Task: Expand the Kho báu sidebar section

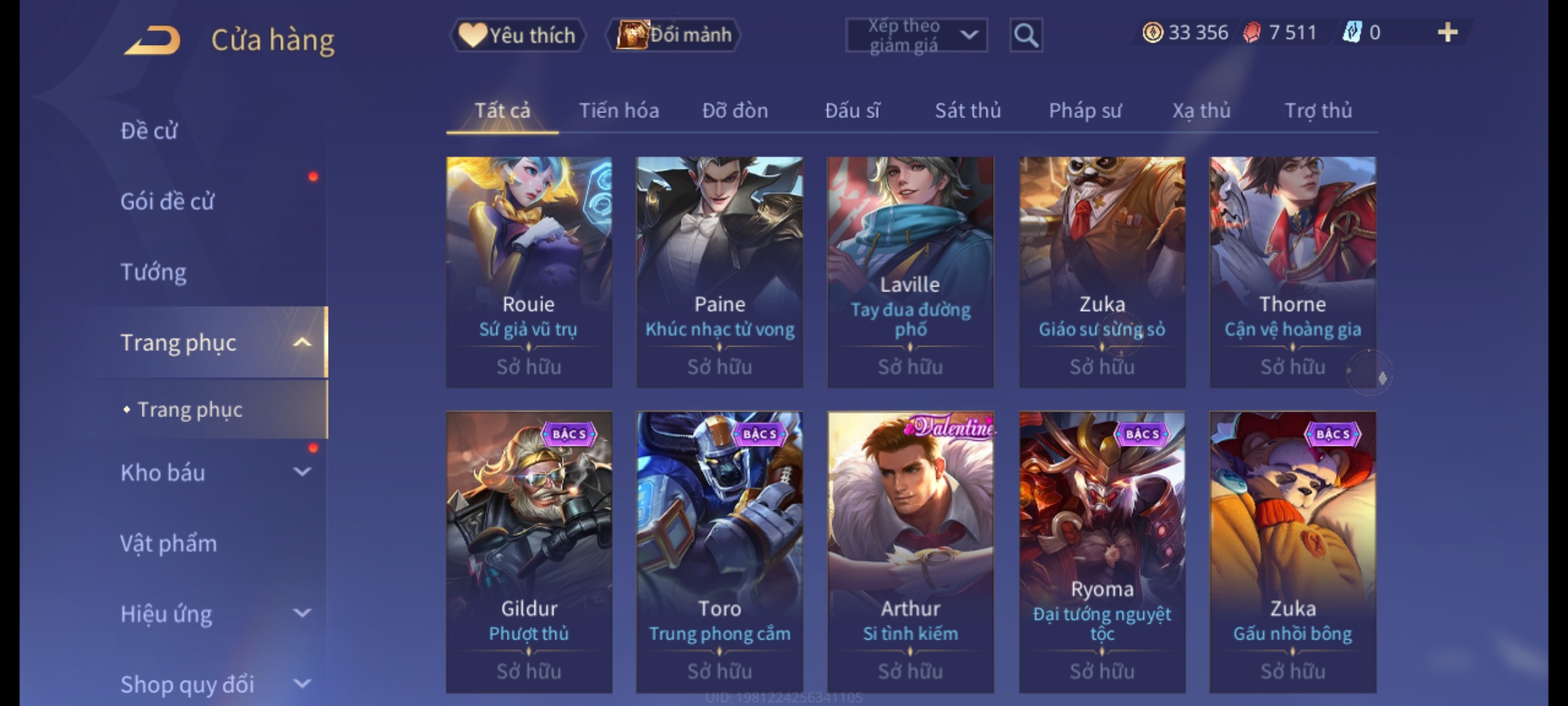Action: (x=302, y=472)
